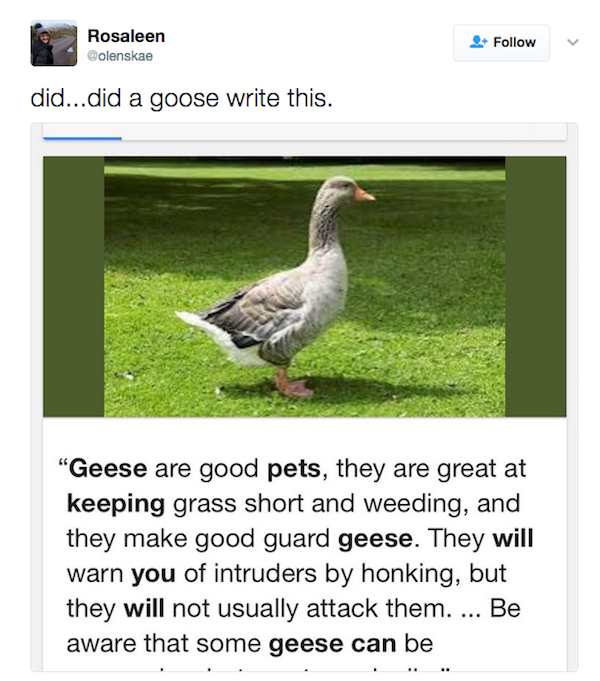Open the tweet options chevron menu
This screenshot has width=600, height=681.
[x=573, y=42]
